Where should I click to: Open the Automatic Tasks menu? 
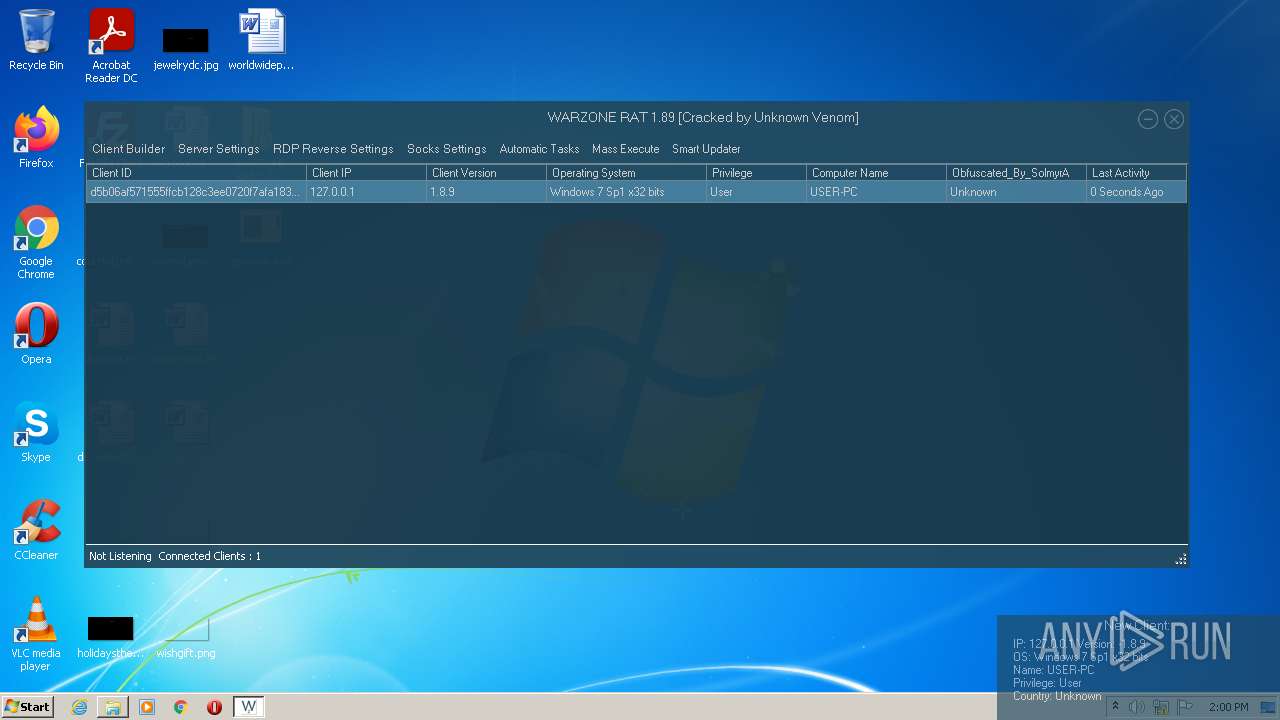coord(539,149)
